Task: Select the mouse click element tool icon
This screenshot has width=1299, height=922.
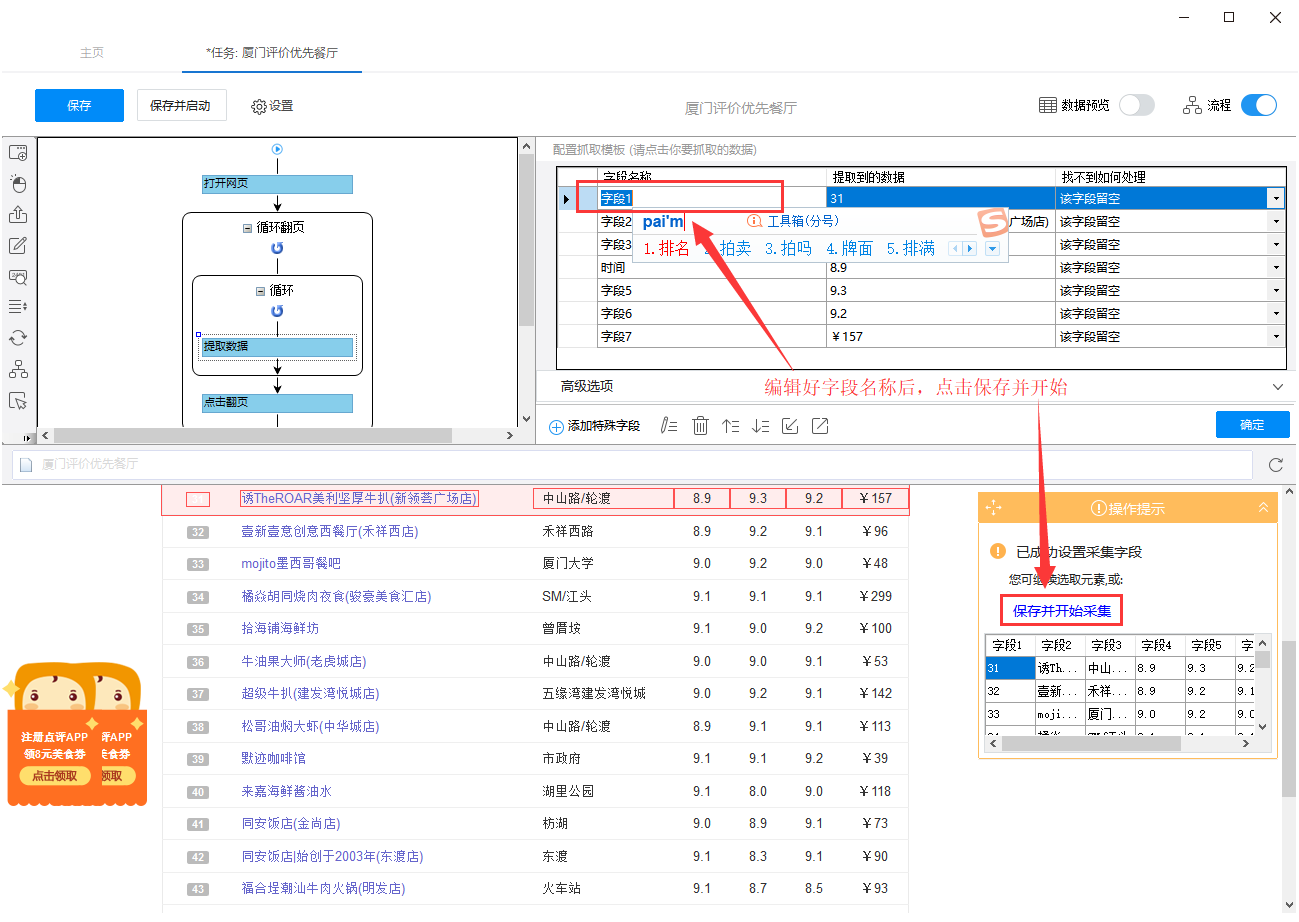Action: pyautogui.click(x=18, y=184)
